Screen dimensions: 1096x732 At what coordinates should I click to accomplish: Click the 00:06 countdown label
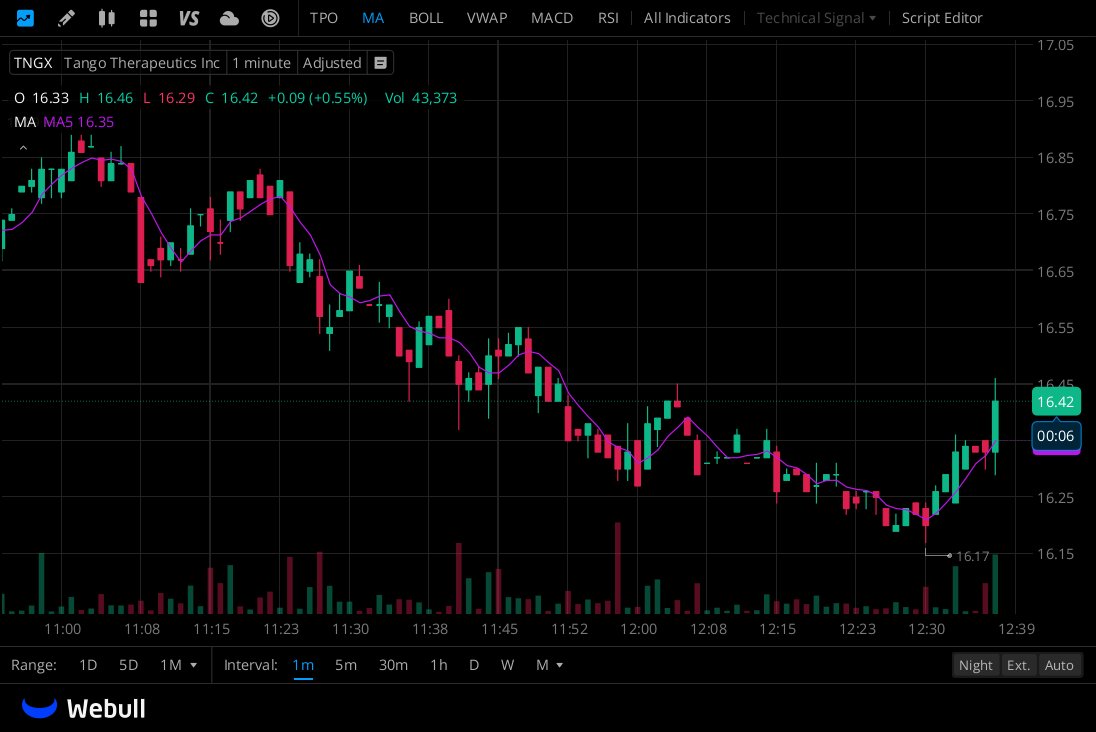tap(1055, 436)
